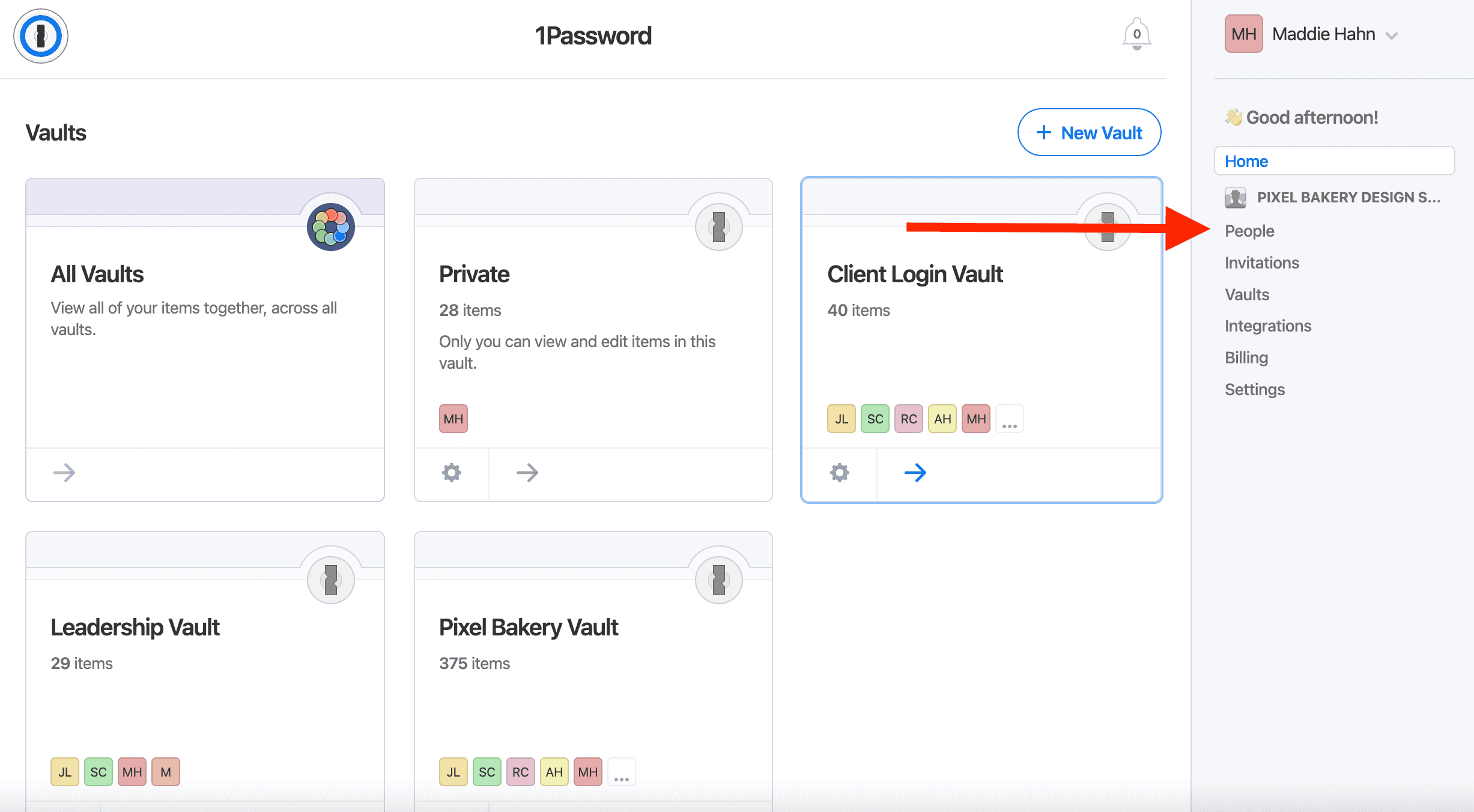The width and height of the screenshot is (1474, 812).
Task: Open Private vault with arrow icon
Action: click(527, 473)
